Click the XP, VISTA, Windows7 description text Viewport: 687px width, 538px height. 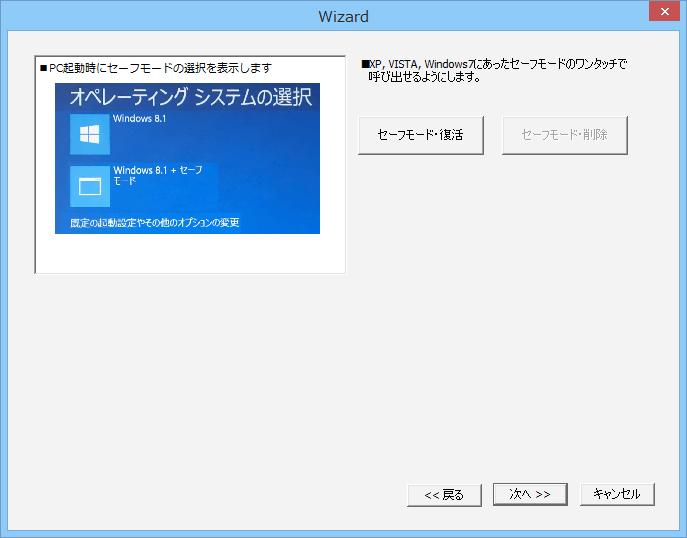click(494, 70)
